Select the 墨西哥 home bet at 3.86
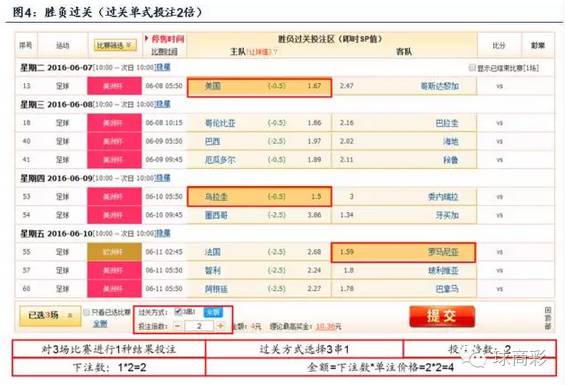 [x=259, y=215]
